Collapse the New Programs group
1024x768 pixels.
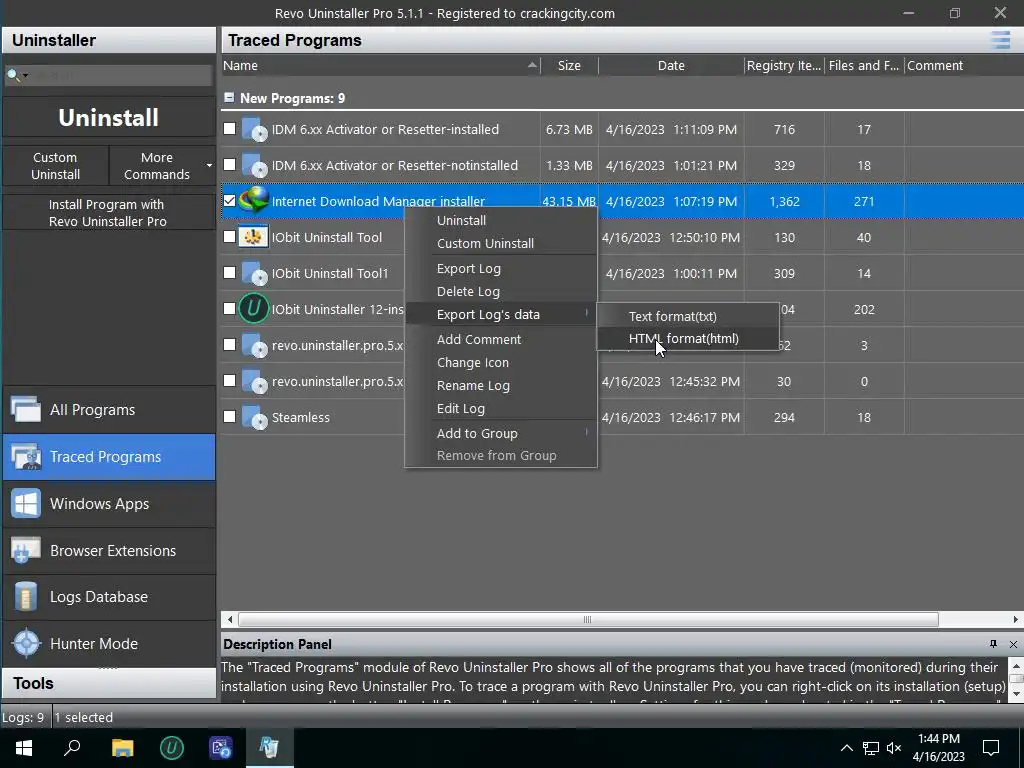229,97
